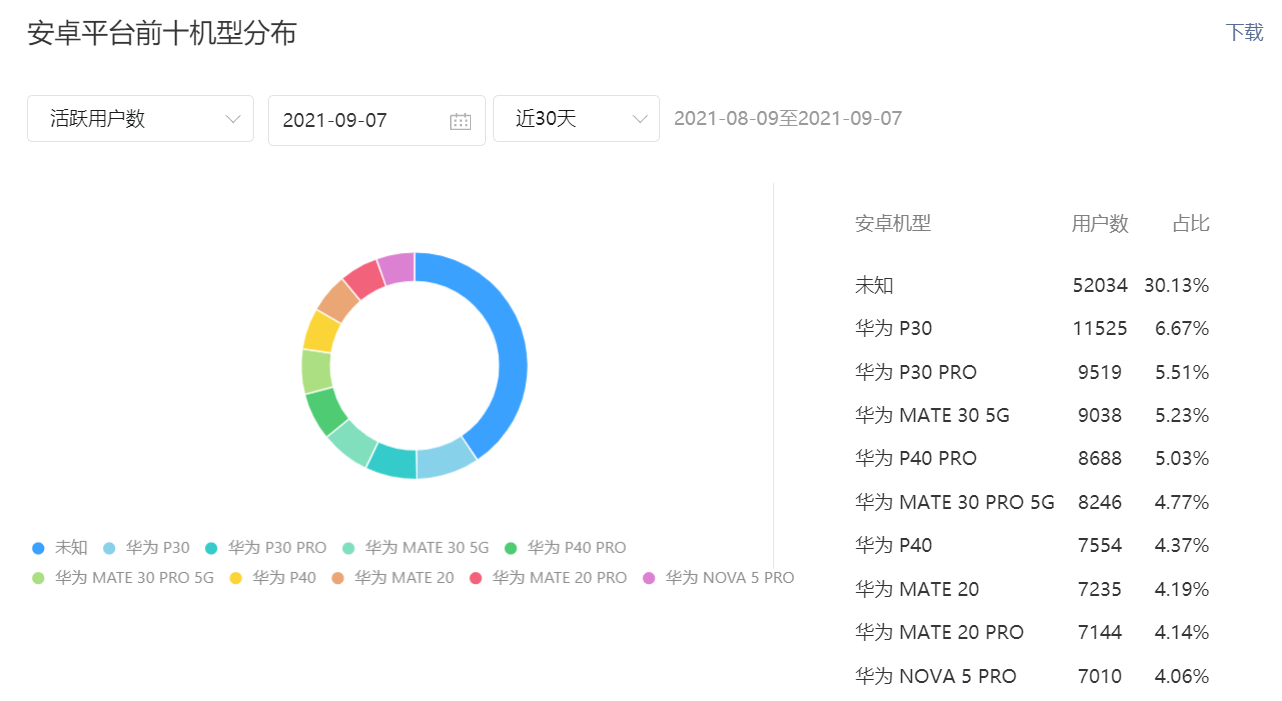Click percentage value 4.06%
Image resolution: width=1282 pixels, height=701 pixels.
(x=1182, y=676)
